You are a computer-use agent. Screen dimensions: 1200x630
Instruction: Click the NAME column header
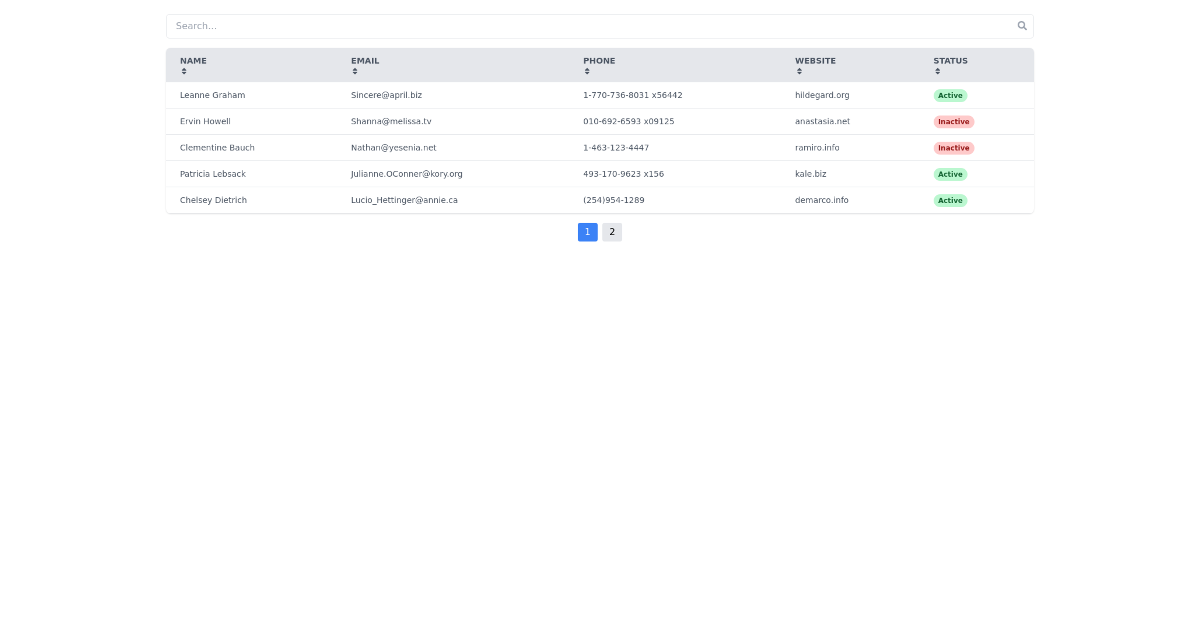coord(193,61)
